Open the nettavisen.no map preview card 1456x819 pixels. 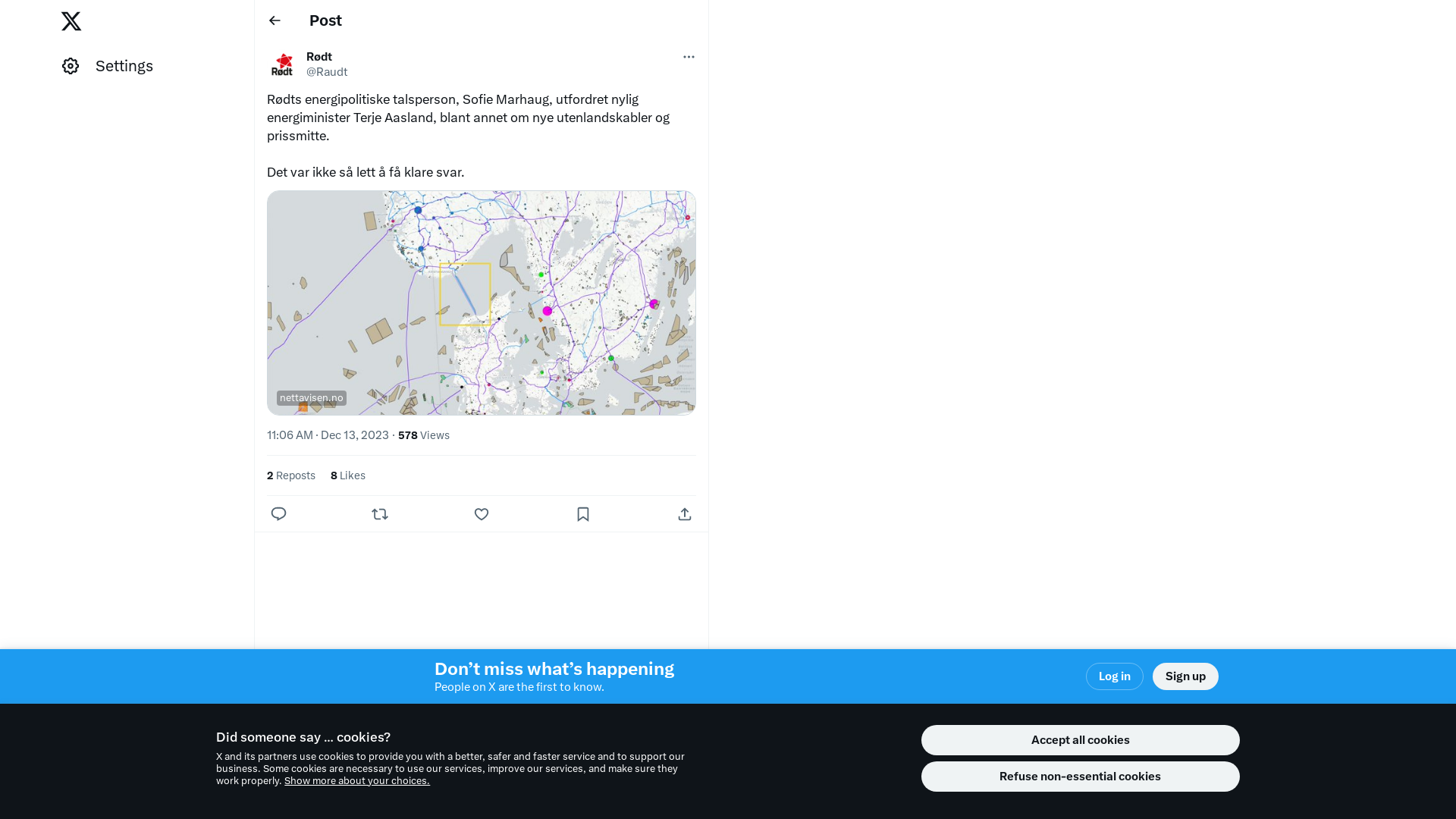point(481,303)
